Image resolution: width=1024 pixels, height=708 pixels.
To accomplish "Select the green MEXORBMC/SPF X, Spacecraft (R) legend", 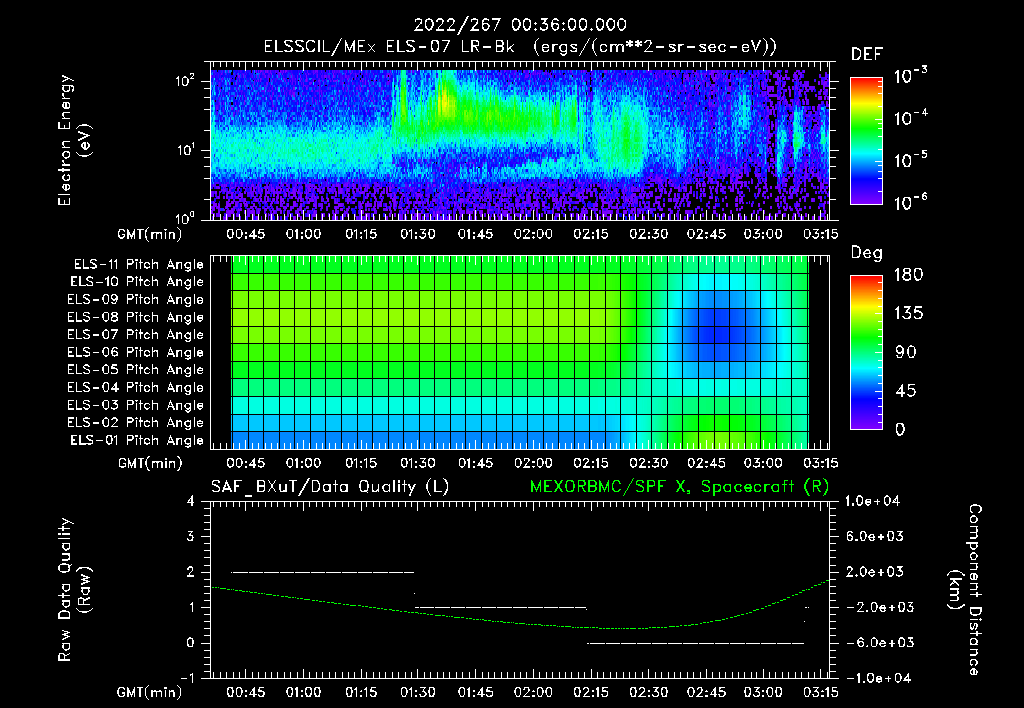I will pyautogui.click(x=679, y=487).
